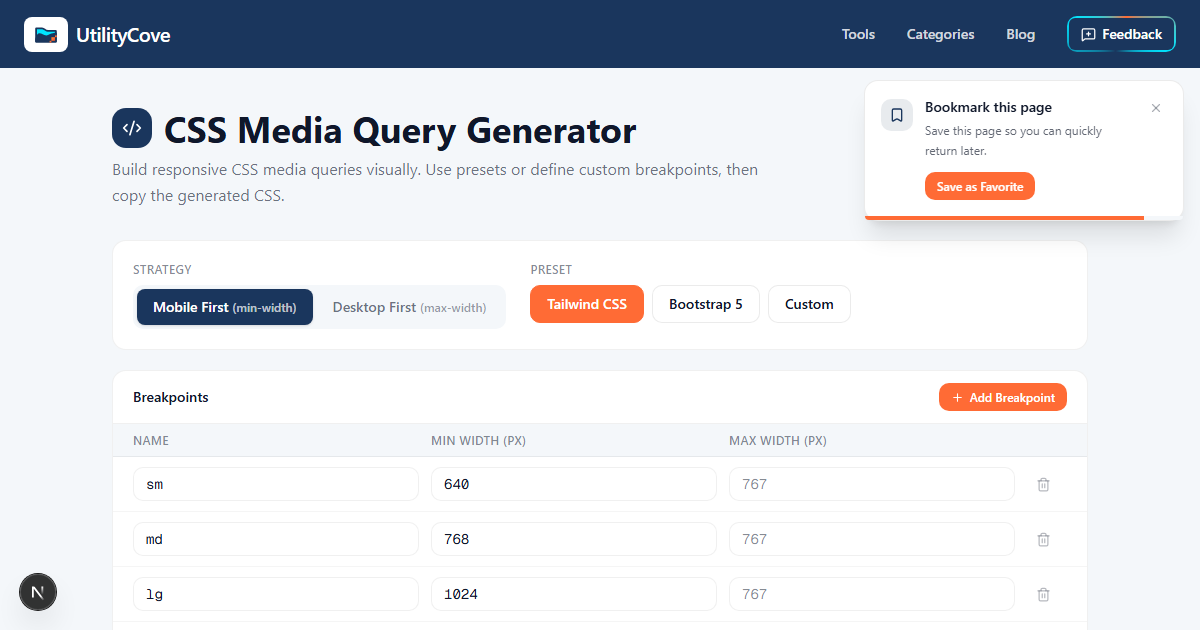Image resolution: width=1200 pixels, height=630 pixels.
Task: Click the Breakpoints section heading
Action: point(171,397)
